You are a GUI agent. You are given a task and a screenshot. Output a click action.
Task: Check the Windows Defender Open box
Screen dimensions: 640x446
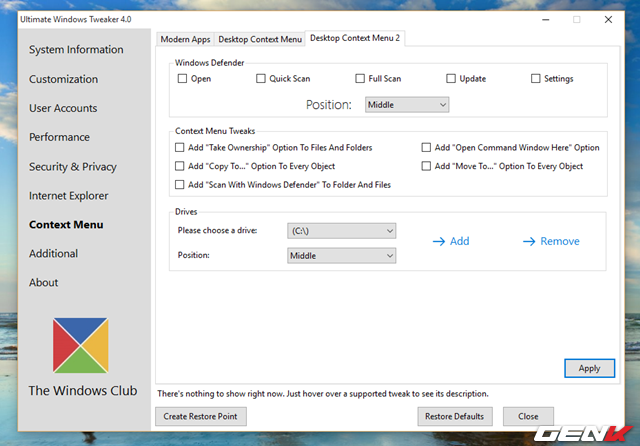182,78
